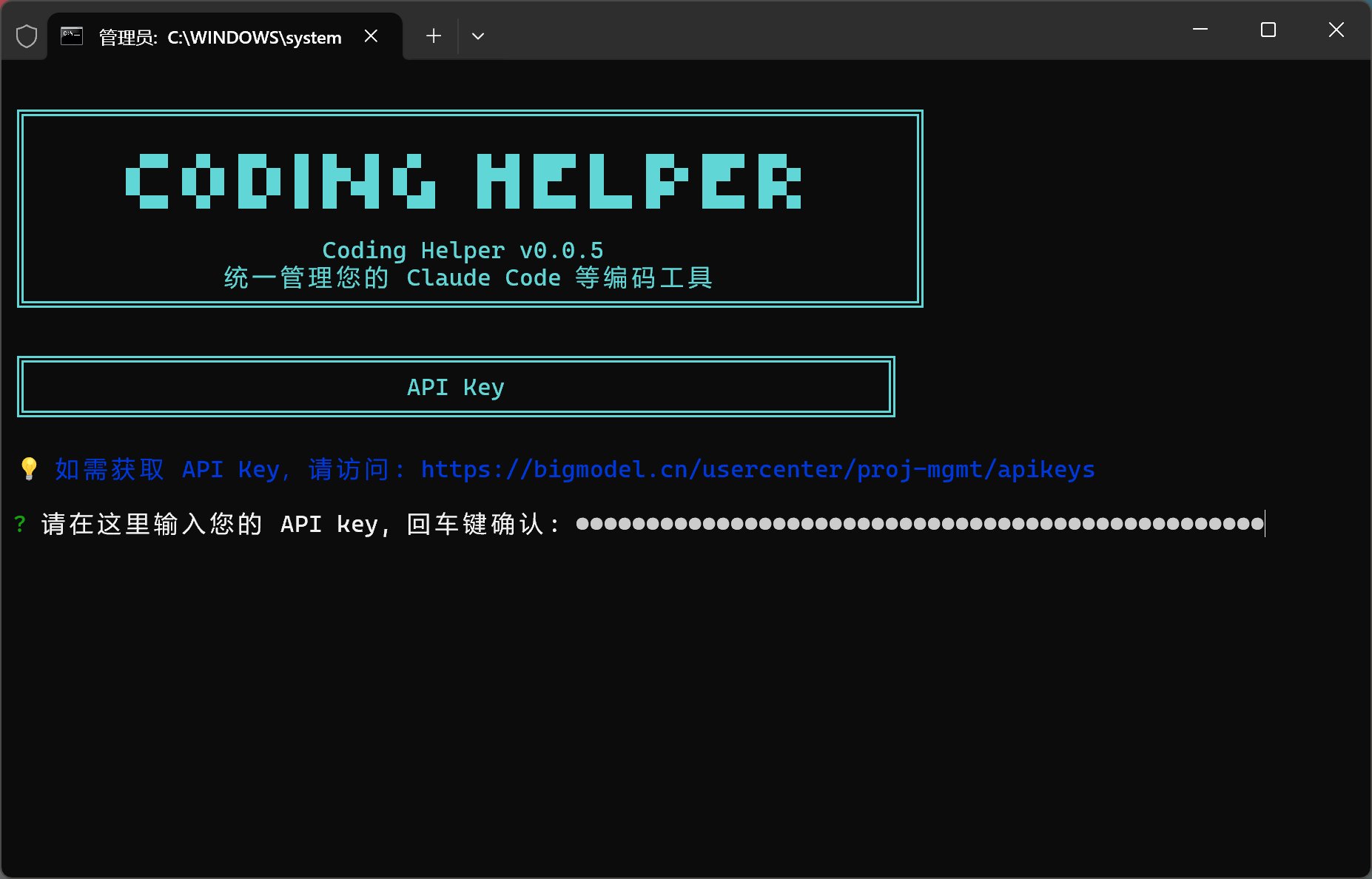The image size is (1372, 879).
Task: Click the Coding Helper v0.0.5 text
Action: pyautogui.click(x=463, y=251)
